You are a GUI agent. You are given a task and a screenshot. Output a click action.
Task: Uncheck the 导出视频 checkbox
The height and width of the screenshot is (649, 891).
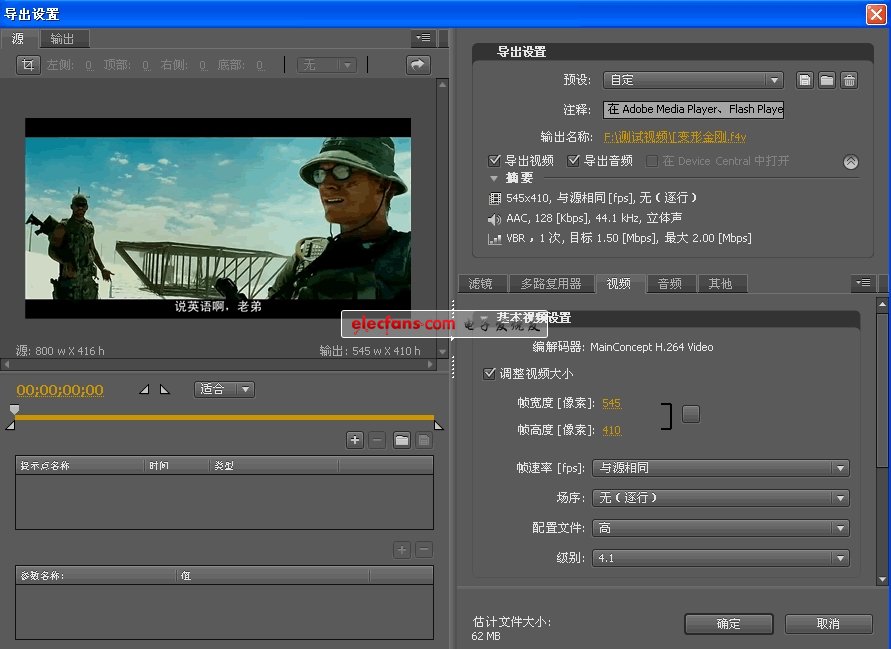pyautogui.click(x=493, y=160)
